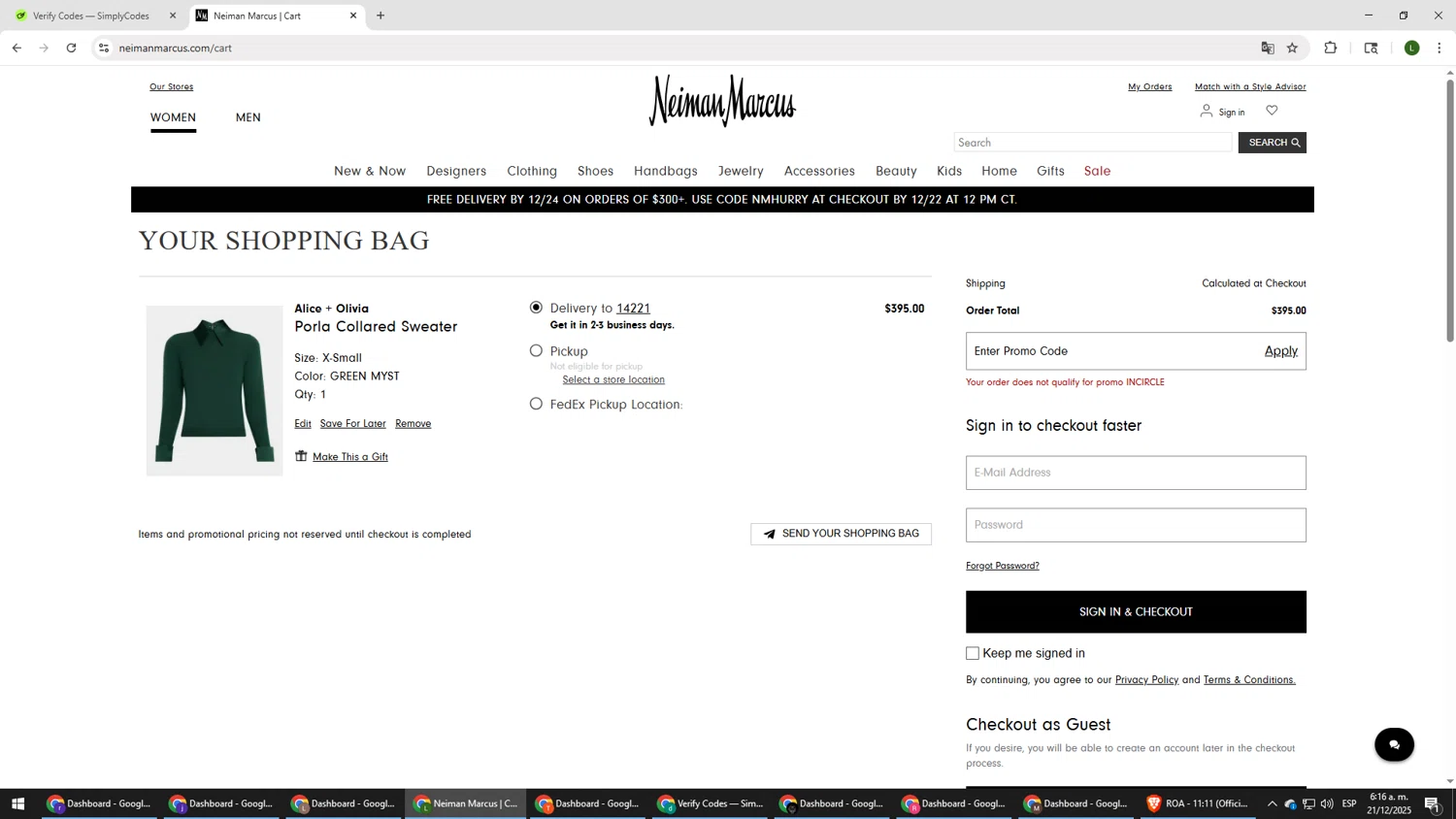Focus the E-Mail Address field
The image size is (1456, 819).
pyautogui.click(x=1136, y=473)
